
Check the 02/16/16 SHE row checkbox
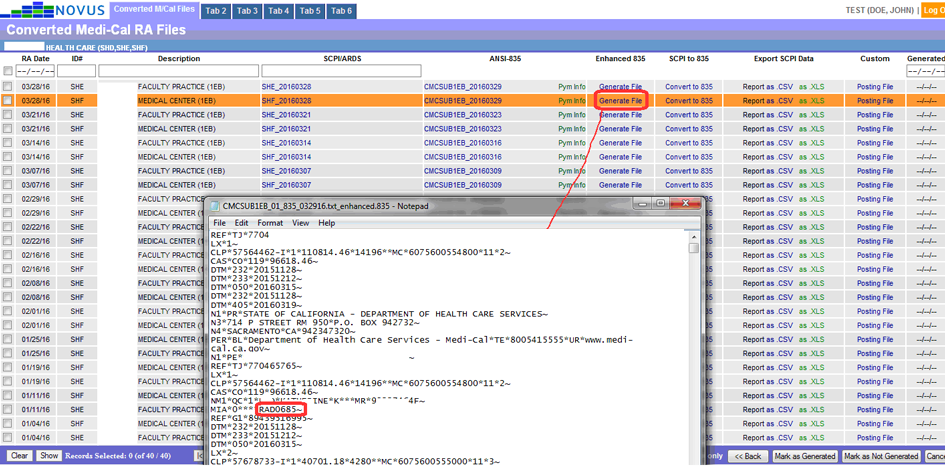point(7,255)
